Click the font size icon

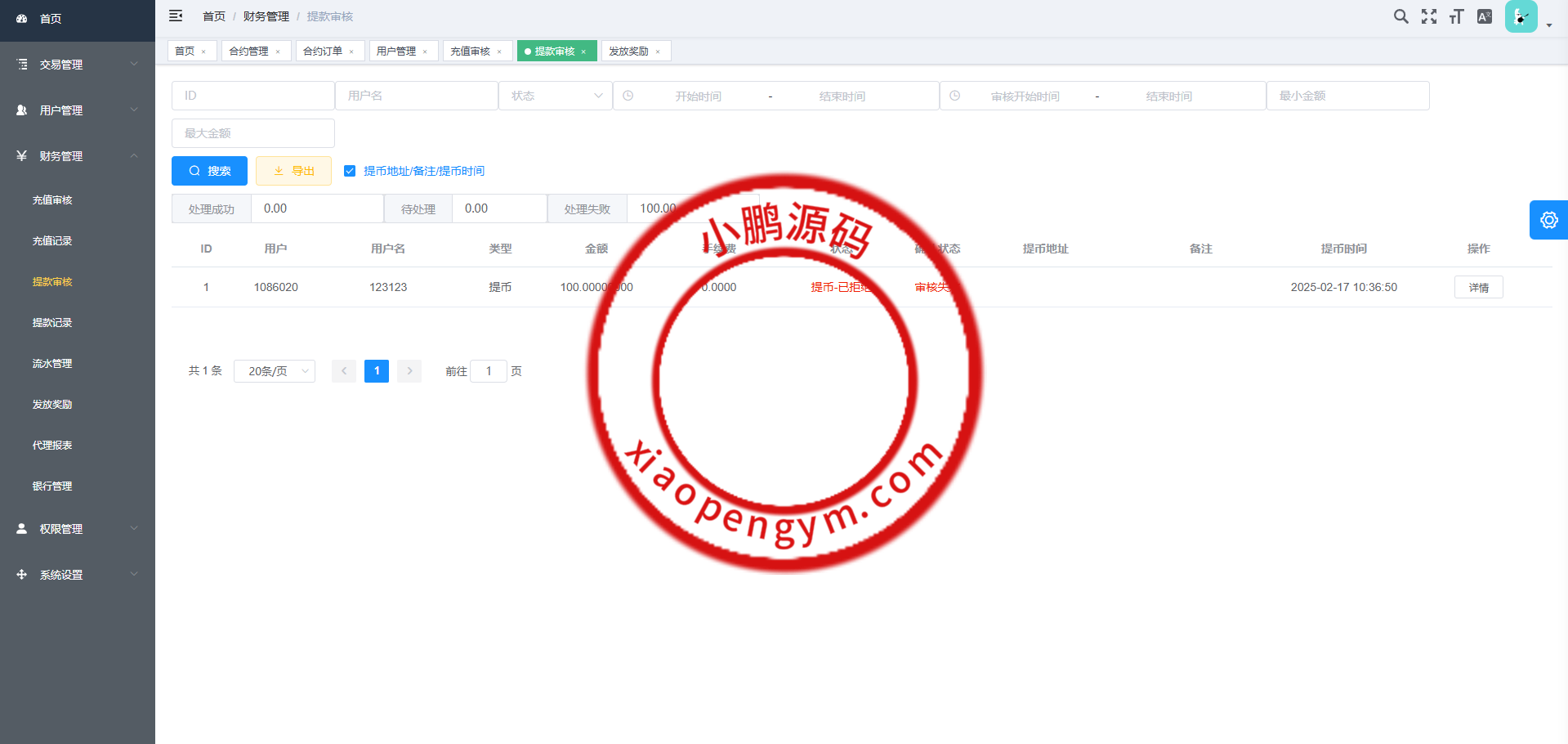click(x=1456, y=16)
